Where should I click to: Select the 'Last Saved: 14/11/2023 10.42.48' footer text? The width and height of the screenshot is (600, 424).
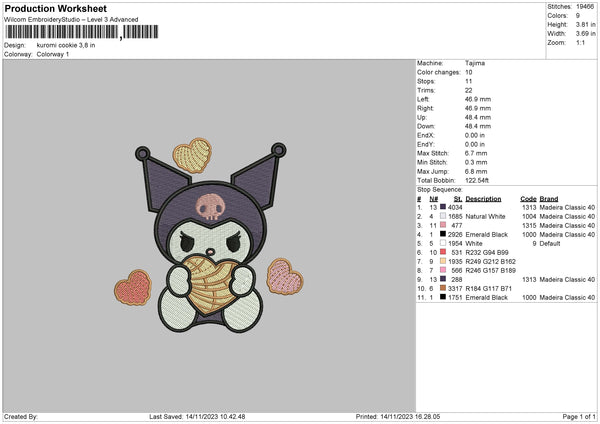click(x=197, y=416)
